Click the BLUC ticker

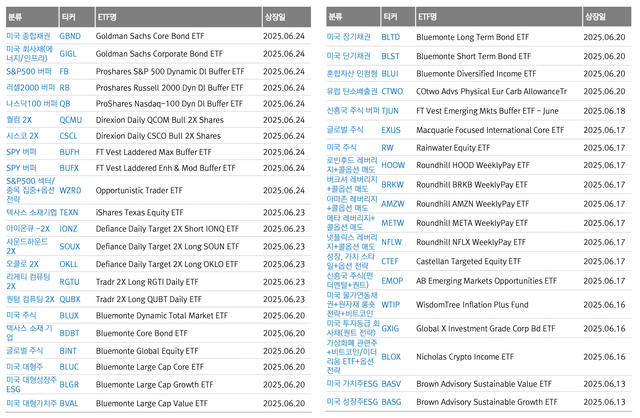tap(69, 367)
